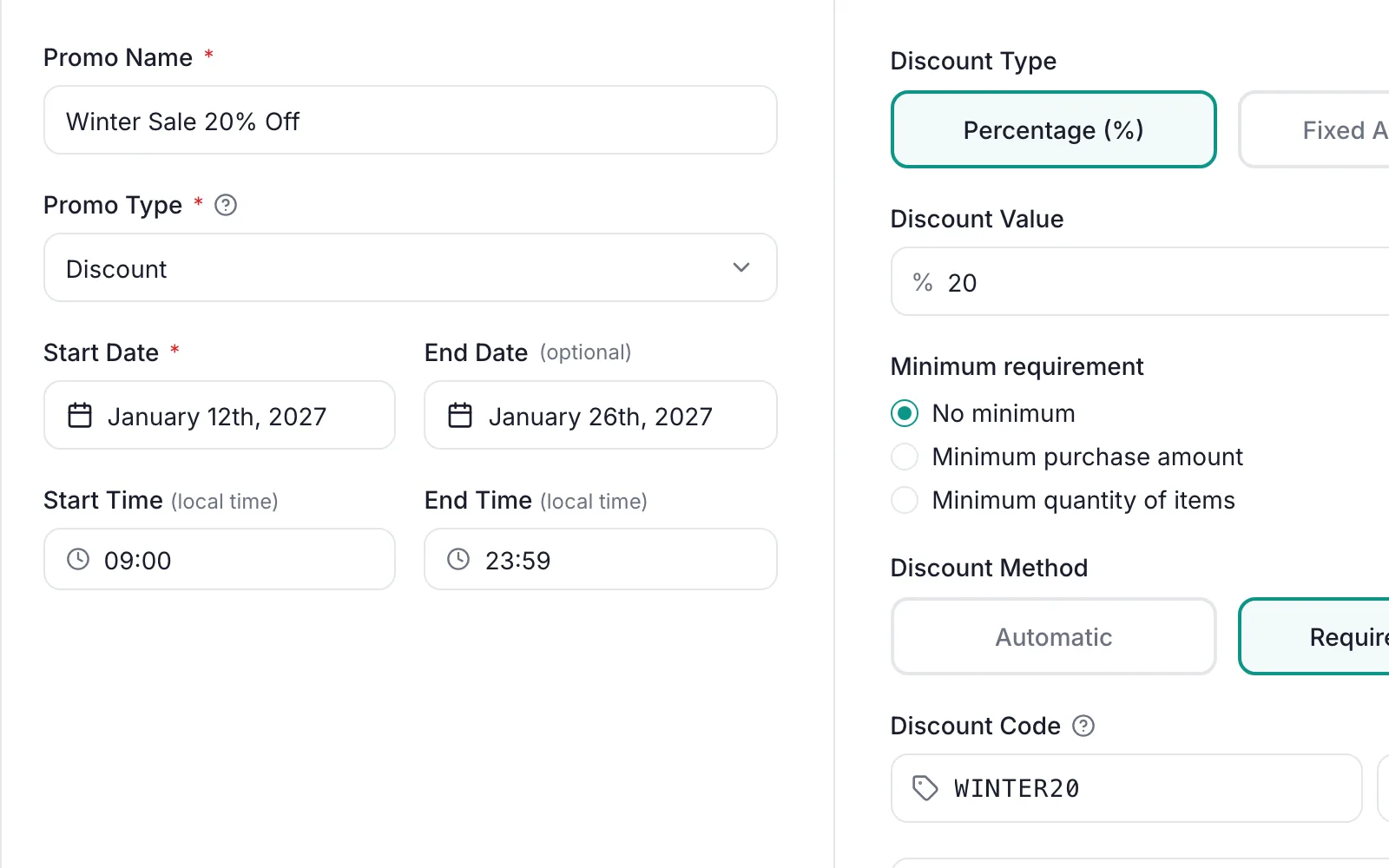Viewport: 1389px width, 868px height.
Task: Open the Promo Type dropdown chevron
Action: [741, 267]
